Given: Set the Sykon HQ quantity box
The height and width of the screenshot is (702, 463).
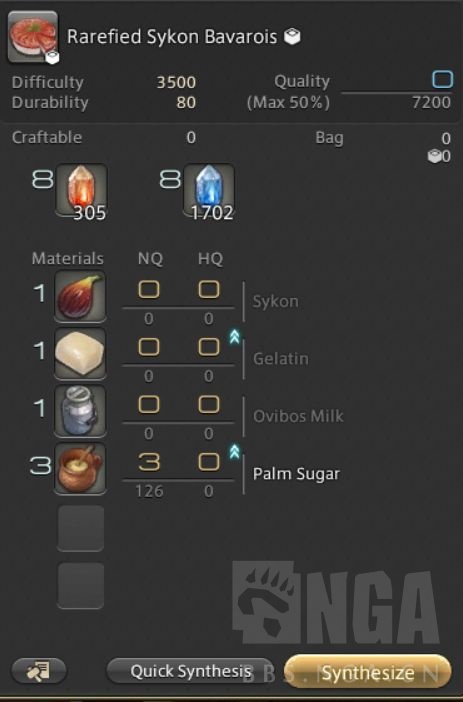Looking at the screenshot, I should pyautogui.click(x=209, y=290).
